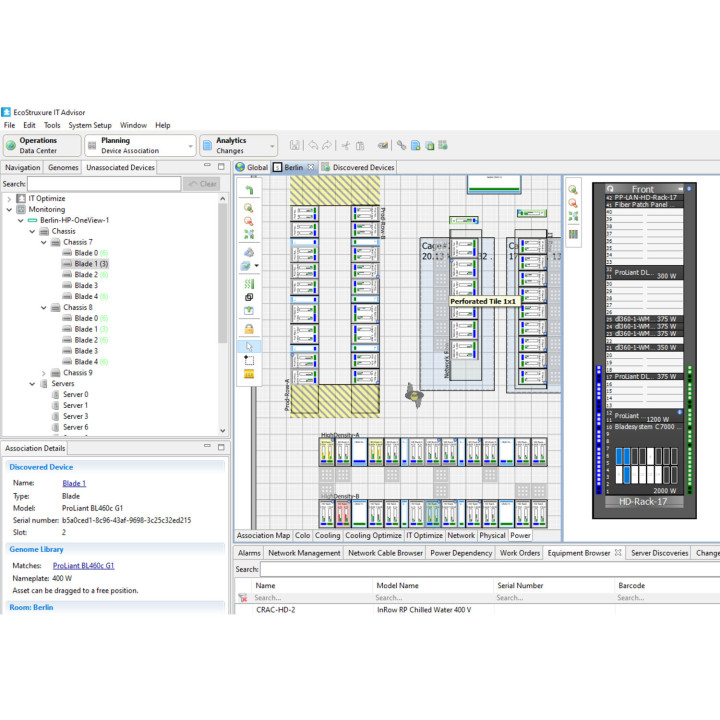Zoom out on the Berlin floor layout
The width and height of the screenshot is (720, 720).
click(249, 221)
